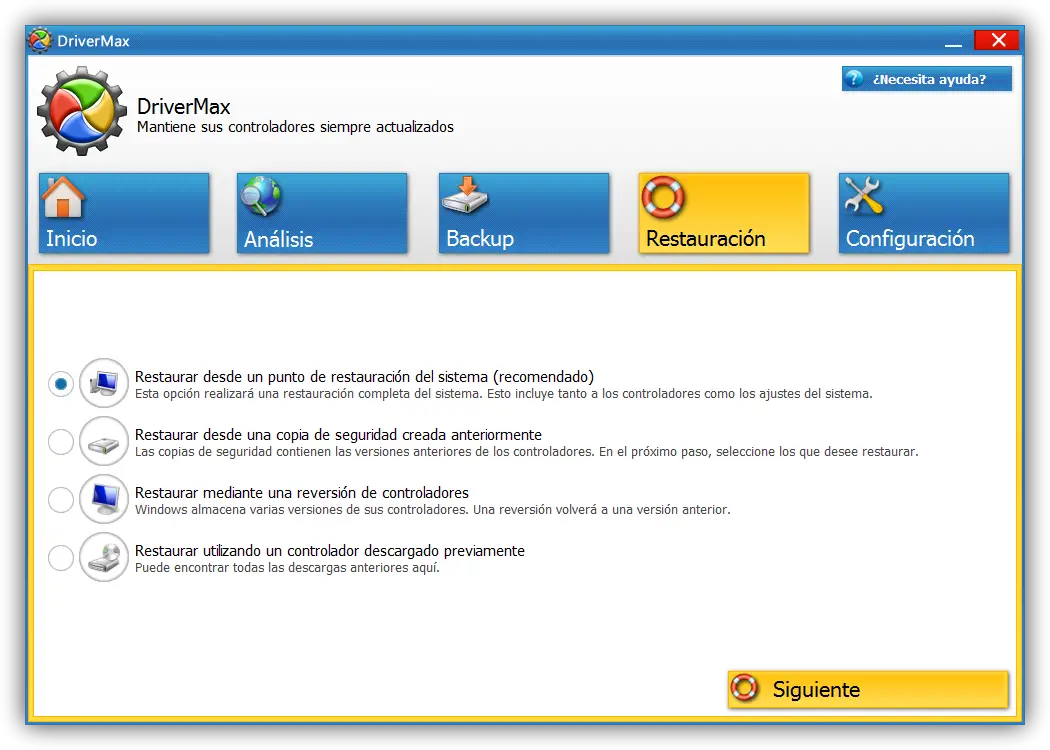Click the wrench screwdriver icon on Configuración
The image size is (1050, 750).
[x=863, y=196]
